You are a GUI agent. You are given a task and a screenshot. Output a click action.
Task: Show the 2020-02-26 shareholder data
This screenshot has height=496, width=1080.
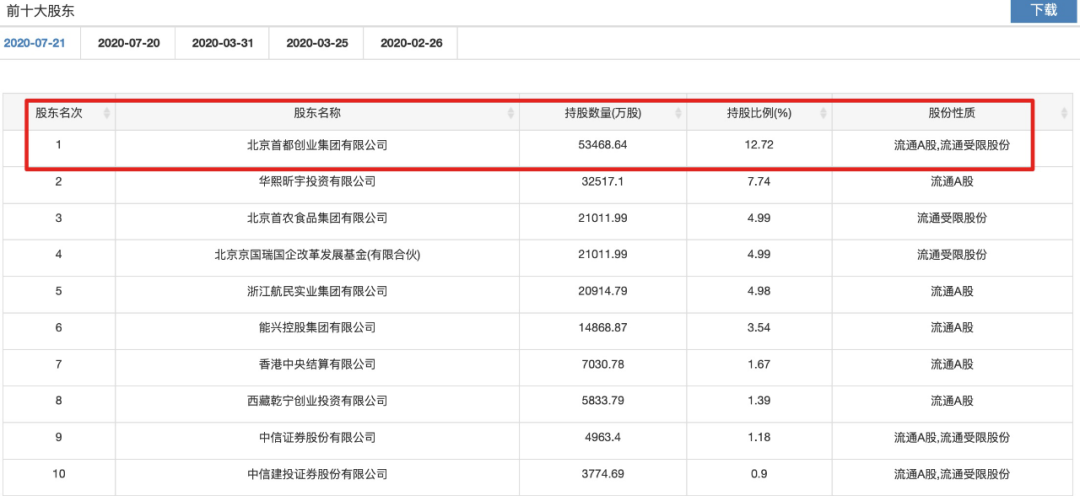coord(410,43)
